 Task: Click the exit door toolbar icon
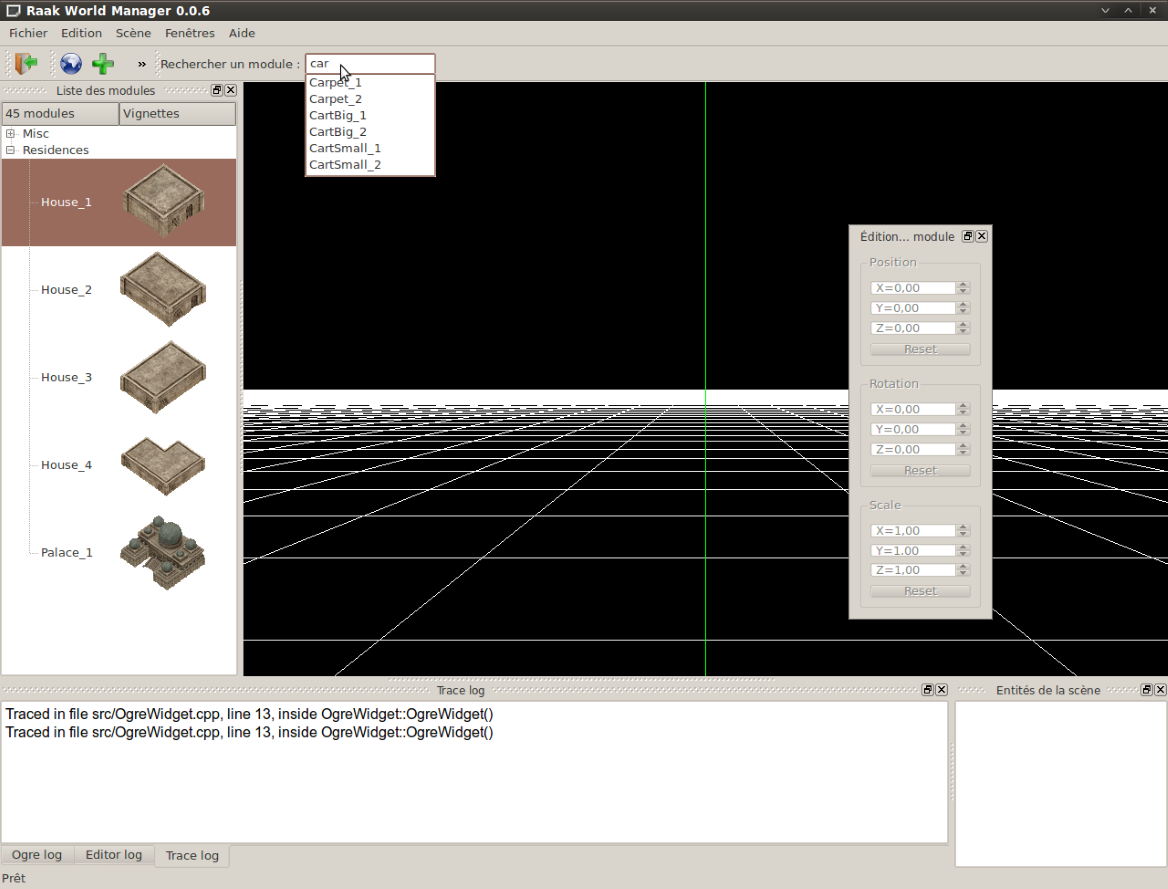(25, 63)
